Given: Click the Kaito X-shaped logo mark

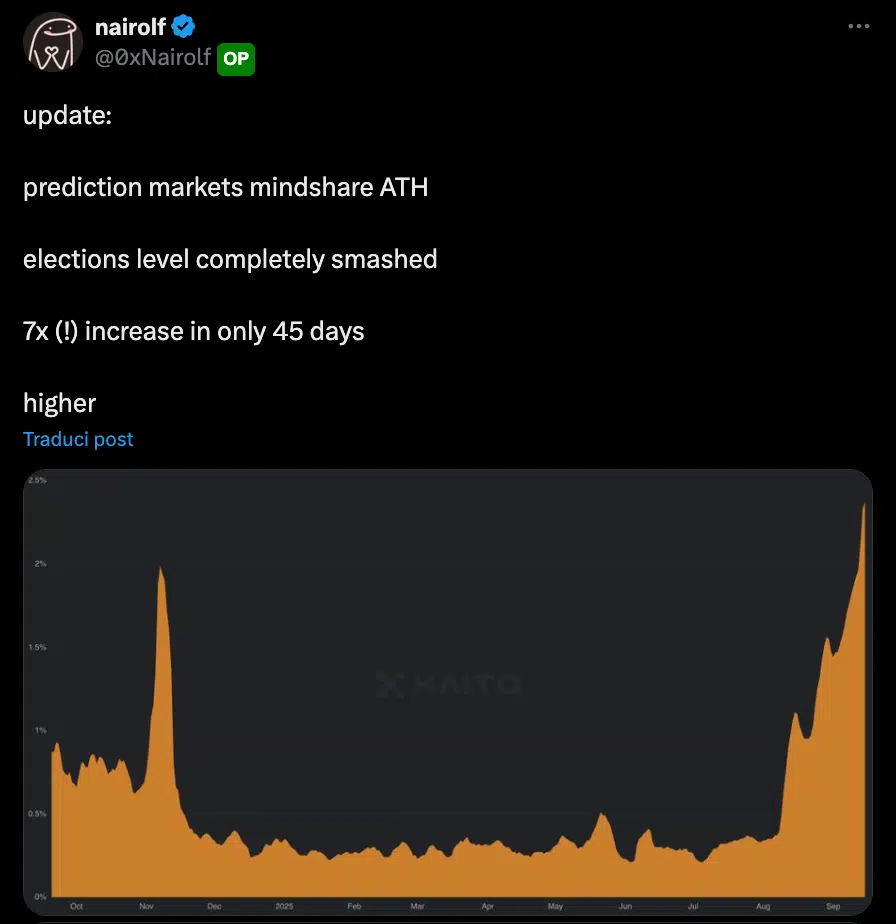Looking at the screenshot, I should (388, 684).
